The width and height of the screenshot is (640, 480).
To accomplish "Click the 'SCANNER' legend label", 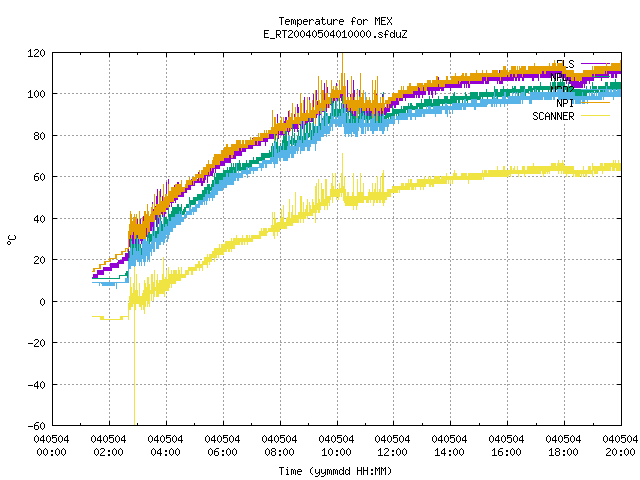I will [553, 116].
